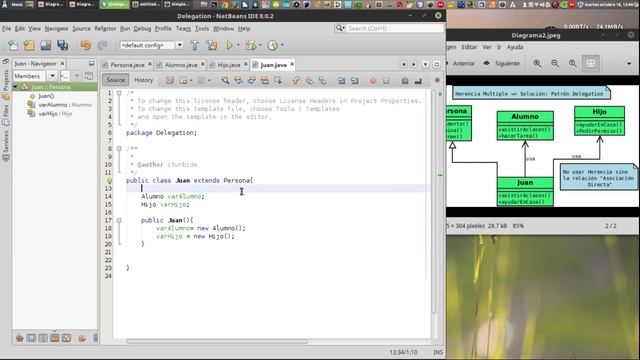Click the Shift Line Left icon
Viewport: 640px width, 360px height.
341,80
